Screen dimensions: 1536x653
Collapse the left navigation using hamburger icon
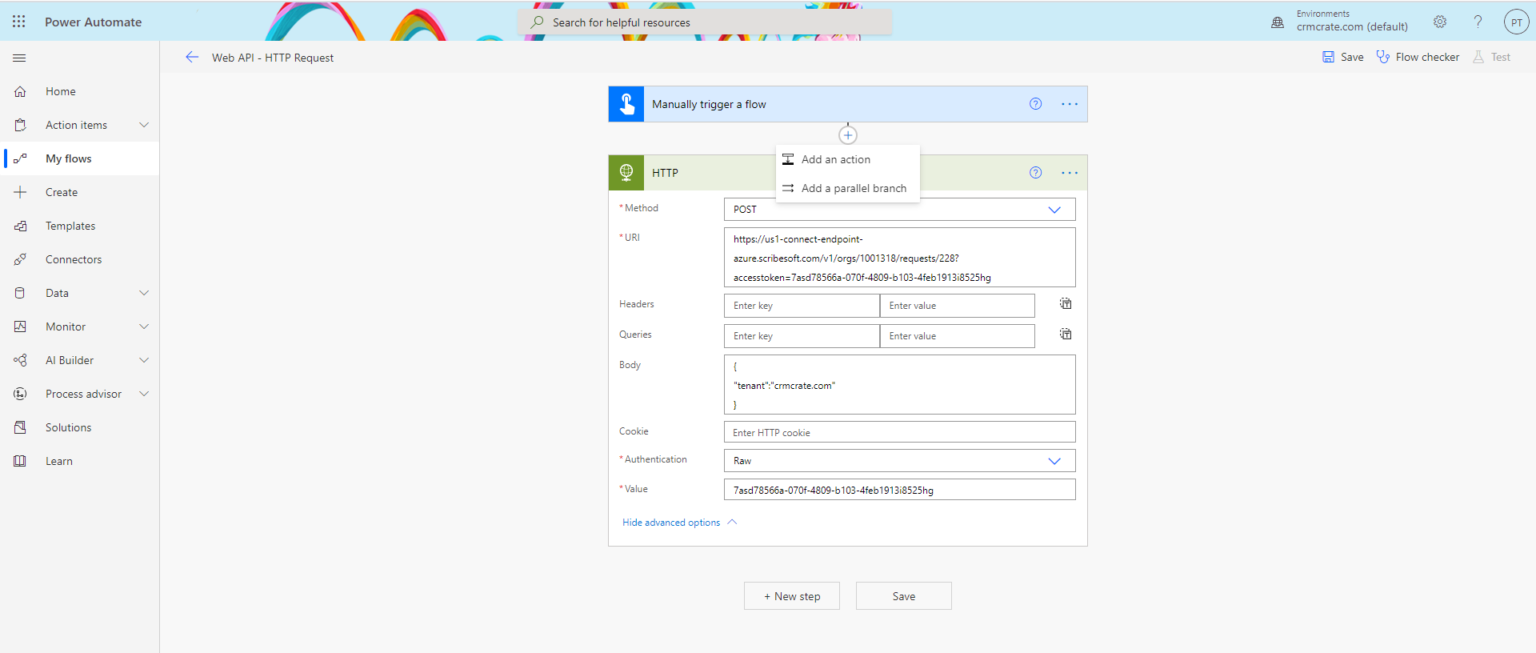tap(18, 57)
